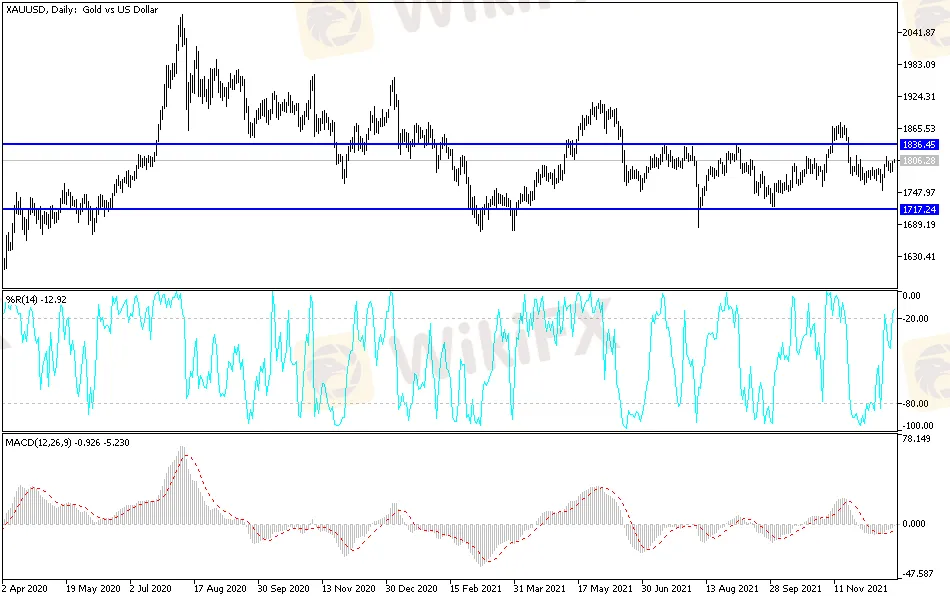Click the -20.00 Williams %R level label
The width and height of the screenshot is (950, 600).
pos(915,319)
